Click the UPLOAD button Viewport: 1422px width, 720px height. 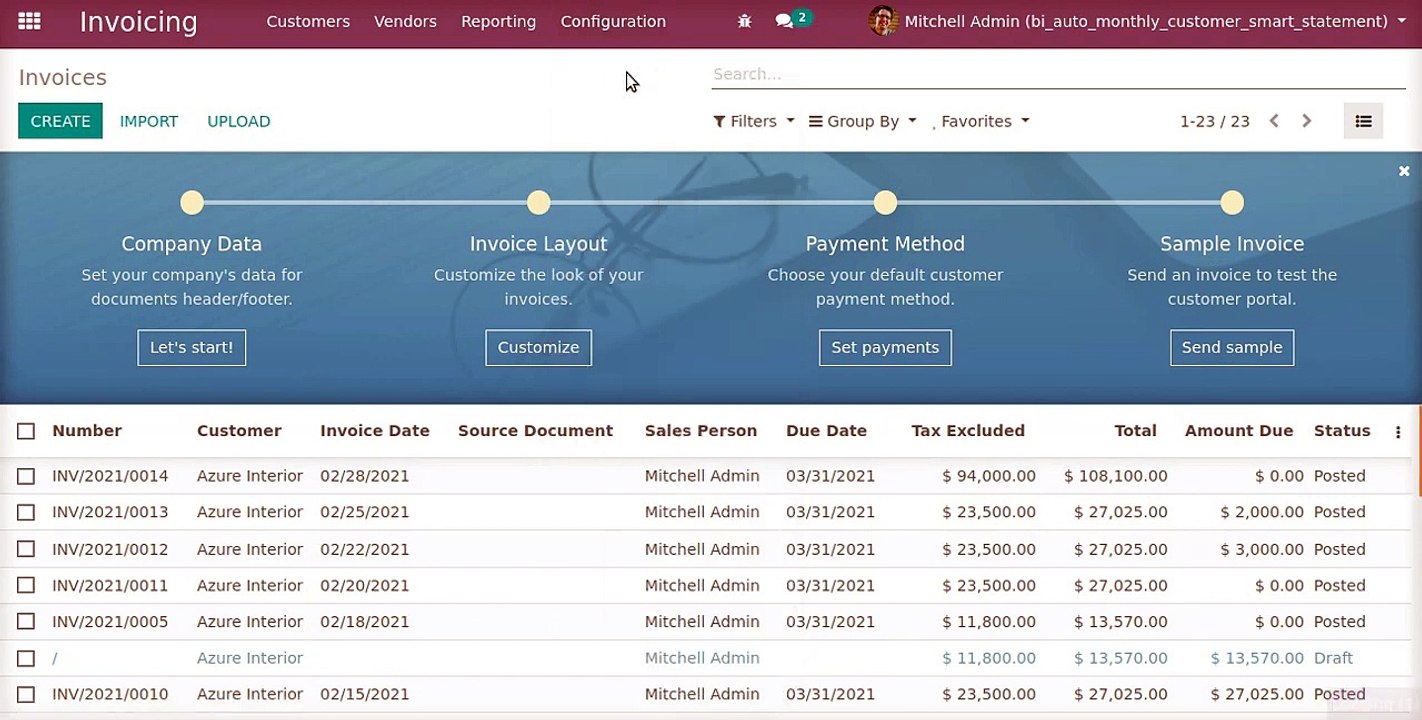tap(239, 121)
